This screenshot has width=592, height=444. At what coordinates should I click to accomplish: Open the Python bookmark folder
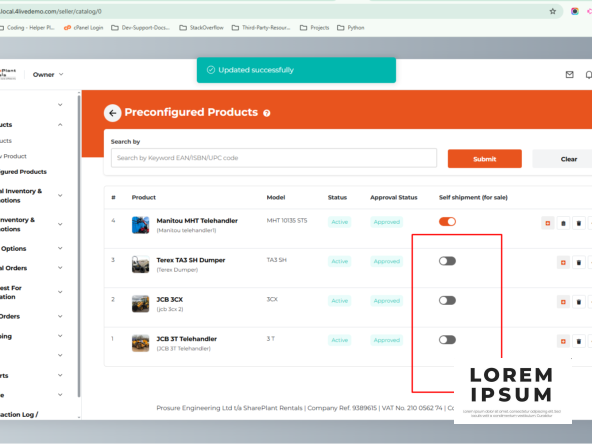350,28
